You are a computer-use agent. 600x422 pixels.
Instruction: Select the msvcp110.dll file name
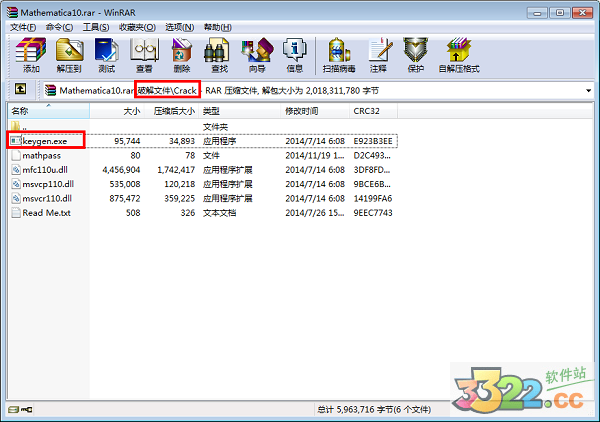pos(48,184)
